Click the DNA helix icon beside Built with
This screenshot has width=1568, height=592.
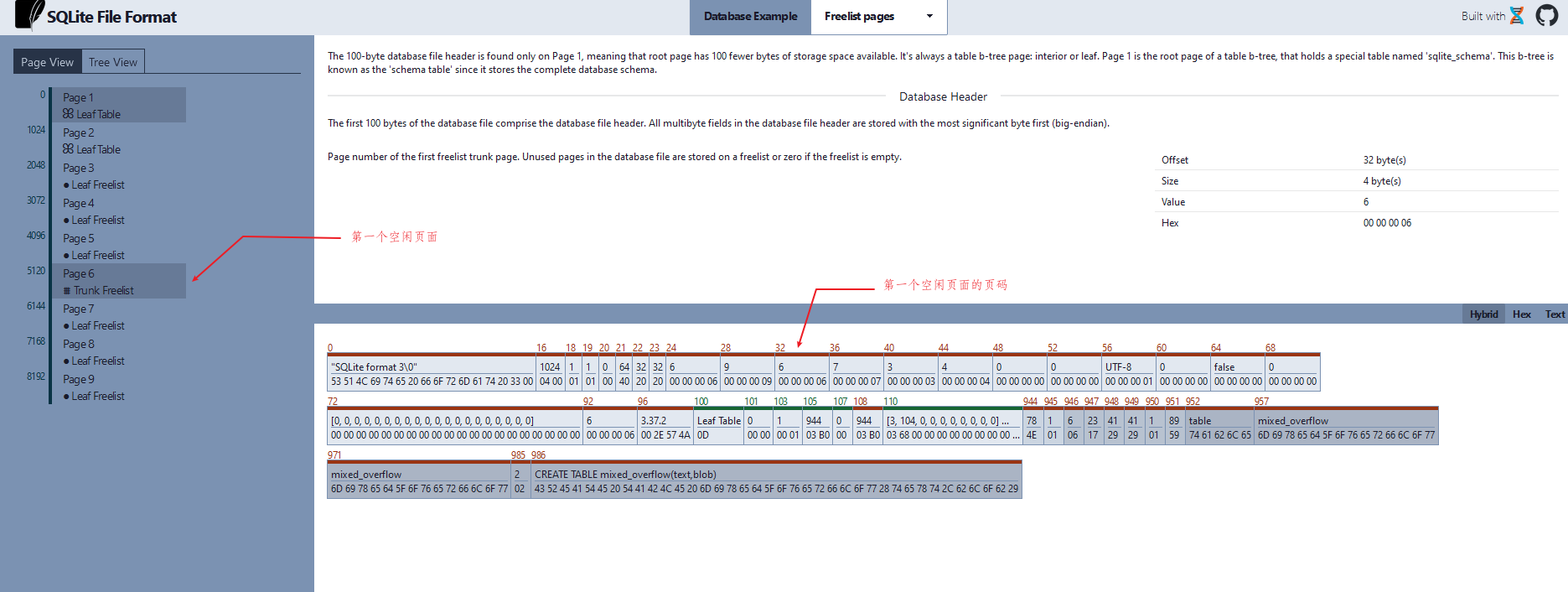1517,16
